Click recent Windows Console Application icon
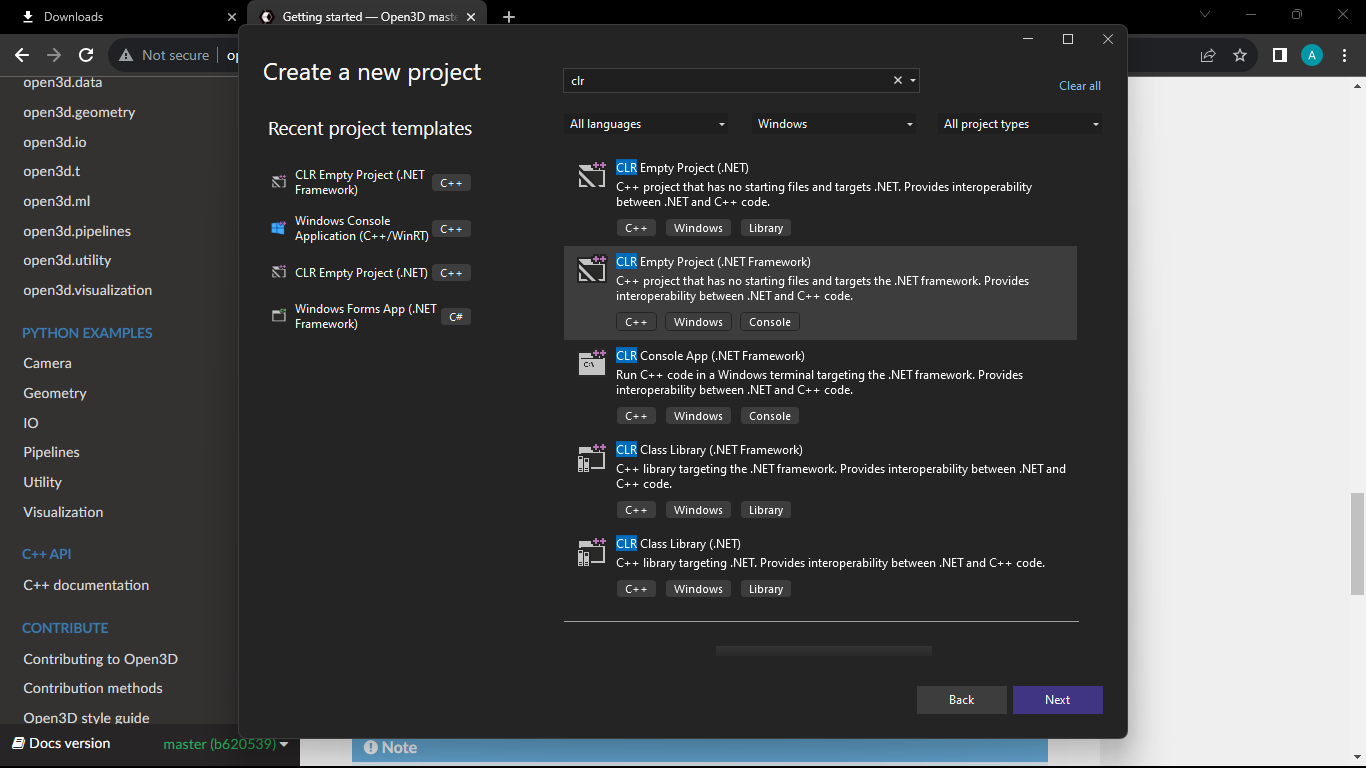Image resolution: width=1366 pixels, height=768 pixels. [x=279, y=228]
